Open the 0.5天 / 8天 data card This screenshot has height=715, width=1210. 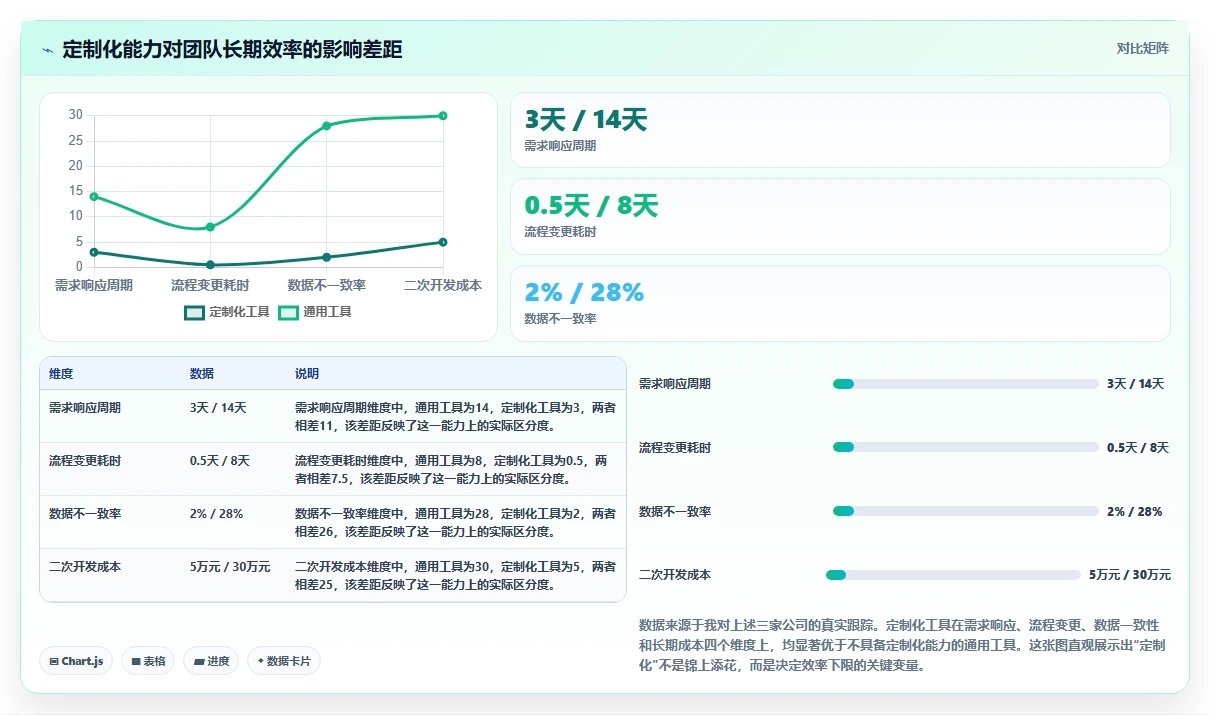[840, 216]
